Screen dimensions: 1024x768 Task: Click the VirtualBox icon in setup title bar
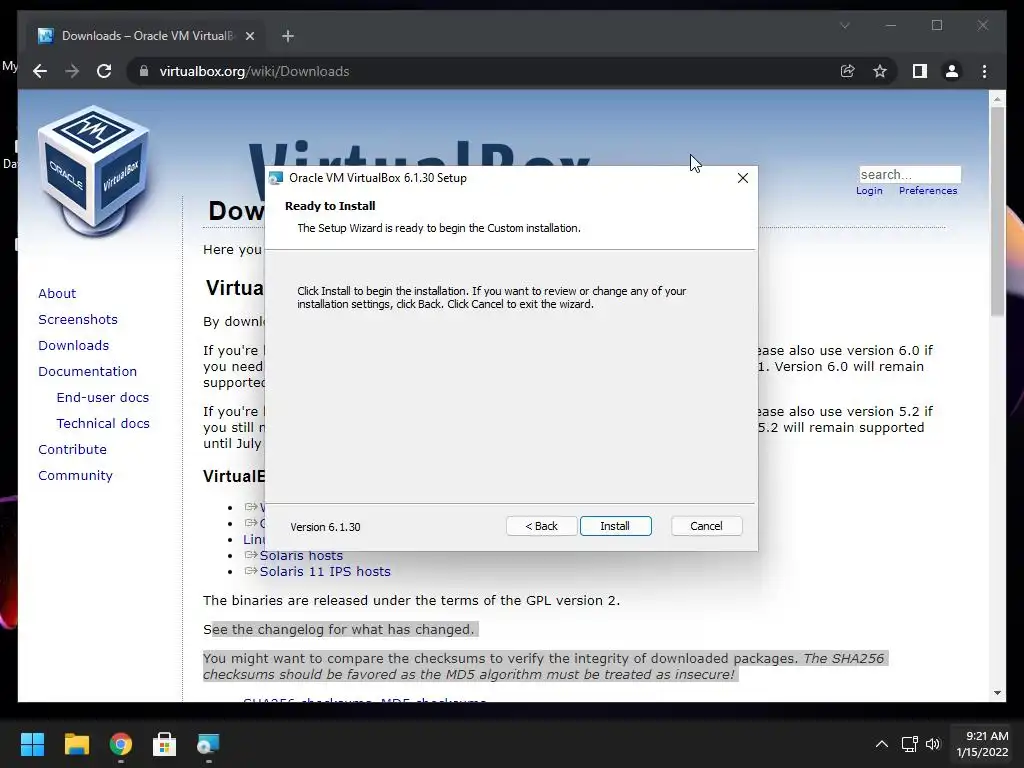pos(276,178)
